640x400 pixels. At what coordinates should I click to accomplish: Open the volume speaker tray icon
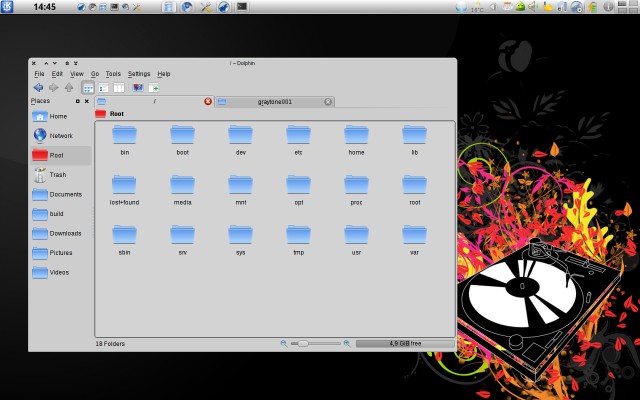pyautogui.click(x=533, y=7)
